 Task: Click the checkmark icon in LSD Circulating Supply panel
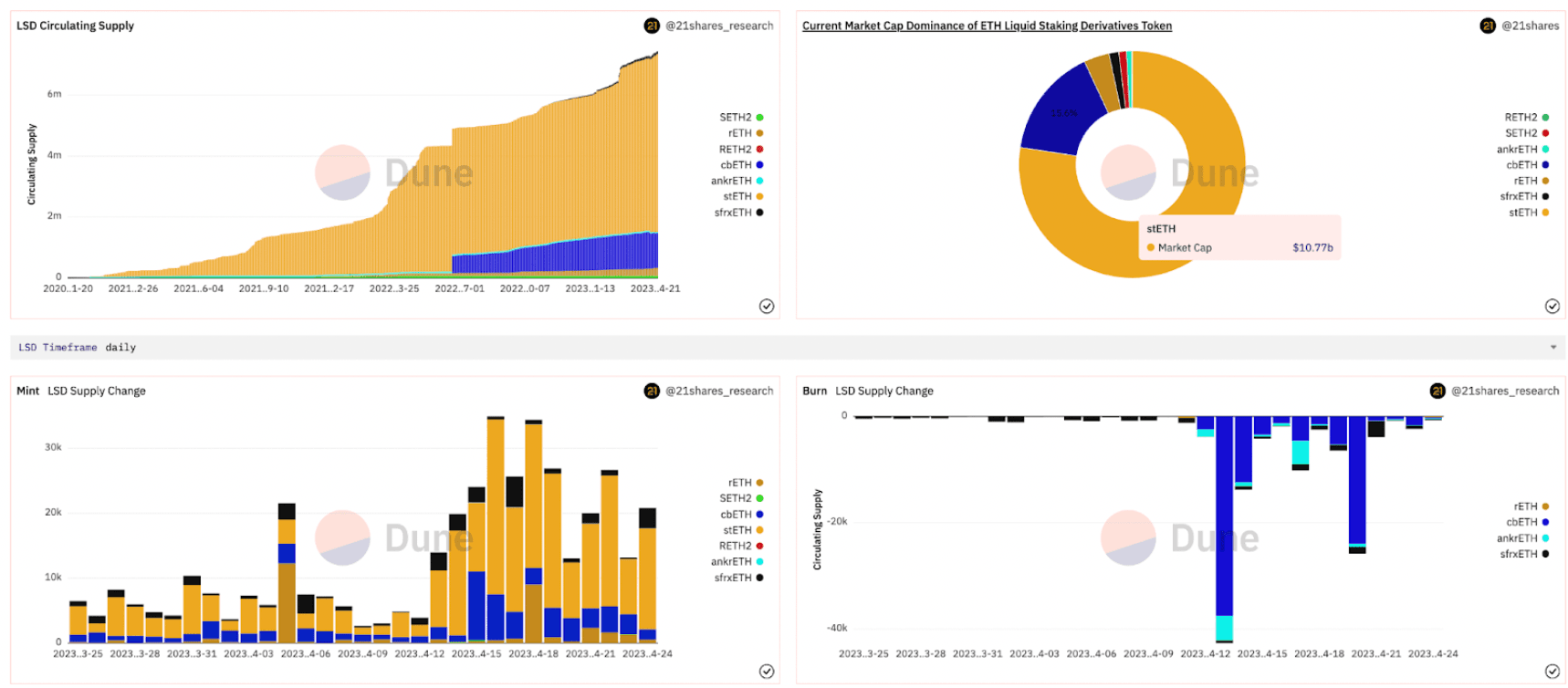point(767,307)
